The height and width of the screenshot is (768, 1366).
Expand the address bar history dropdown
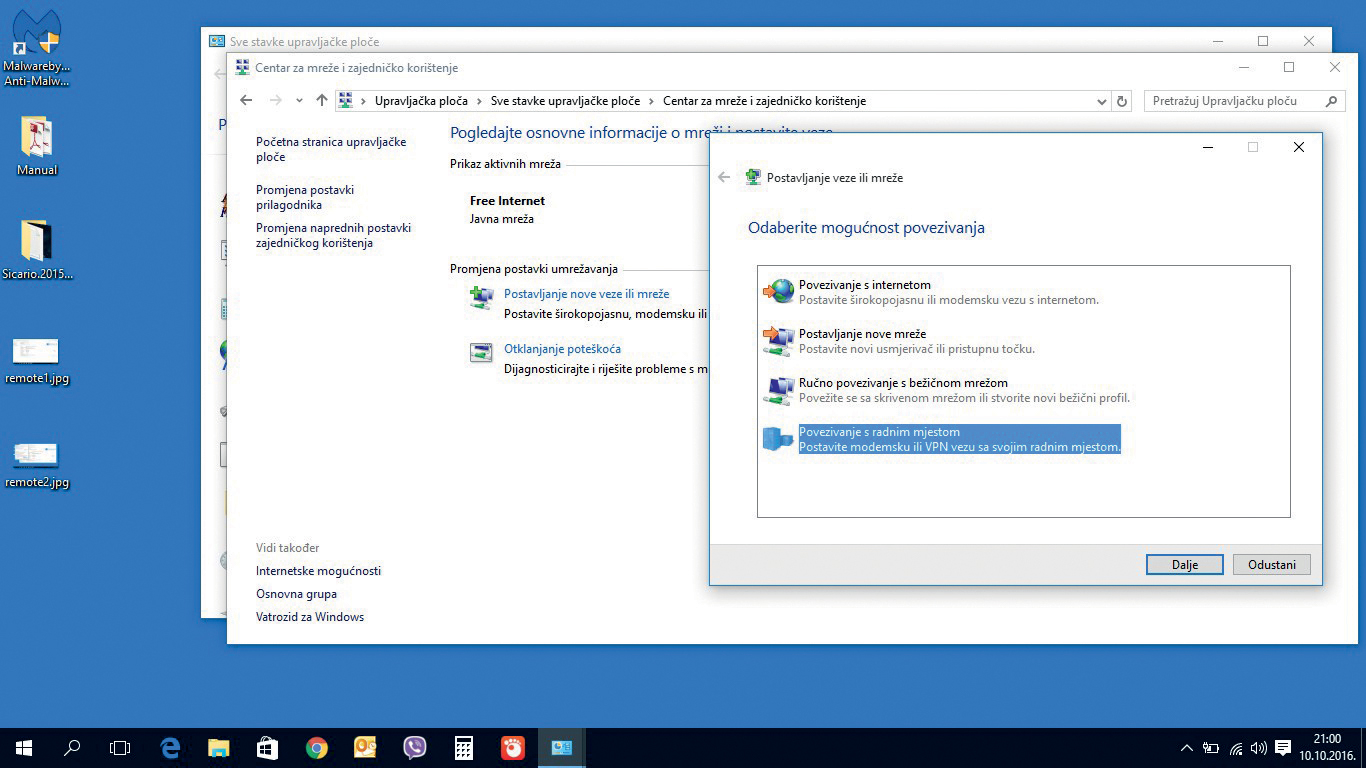pyautogui.click(x=1102, y=101)
